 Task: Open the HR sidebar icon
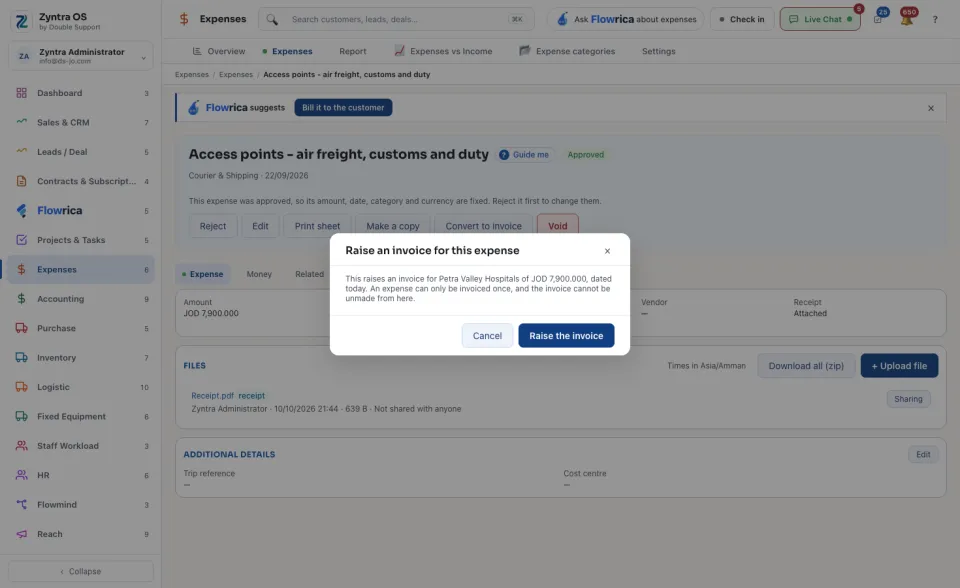point(21,475)
